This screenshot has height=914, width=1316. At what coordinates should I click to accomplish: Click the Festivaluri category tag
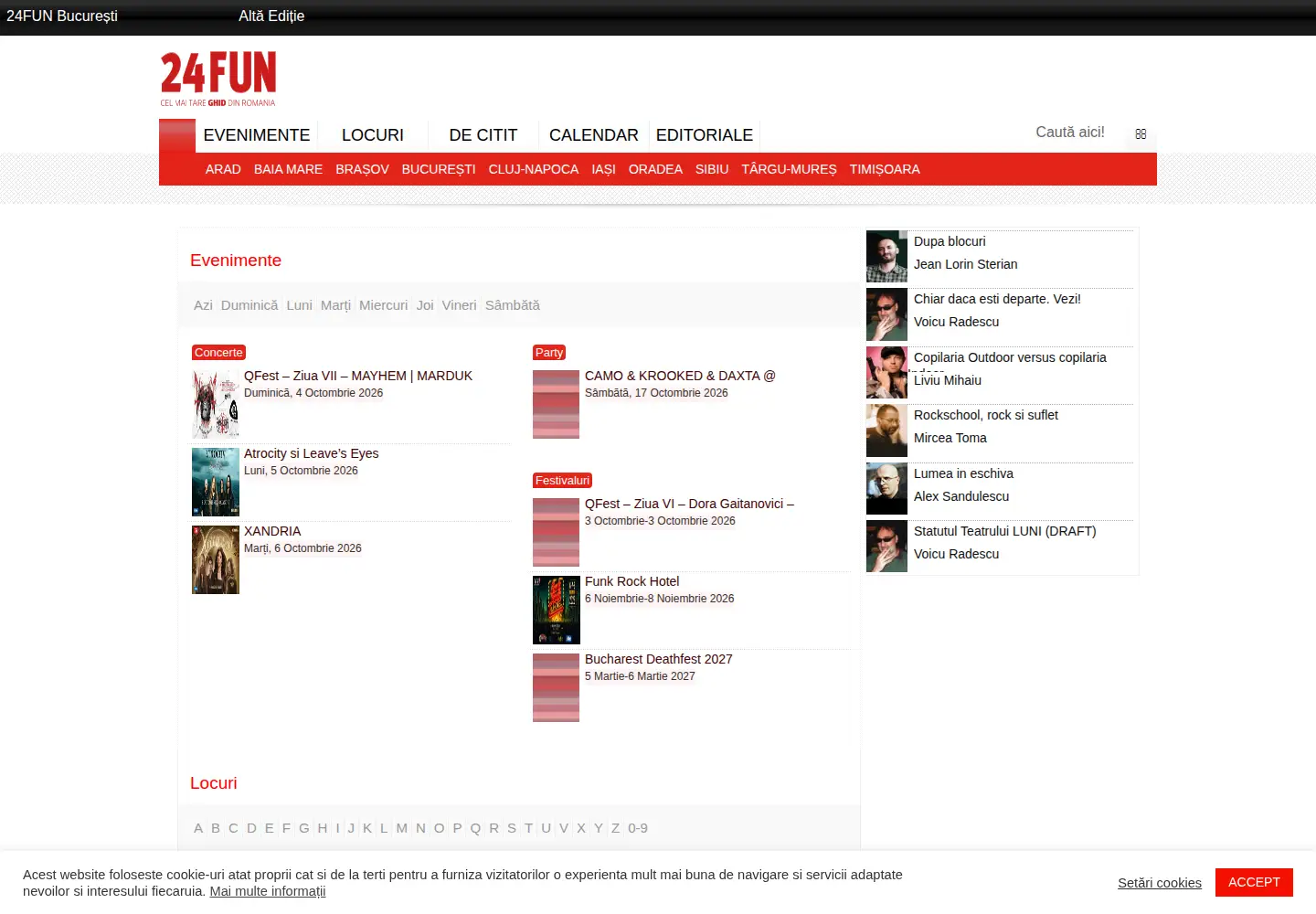click(x=562, y=481)
